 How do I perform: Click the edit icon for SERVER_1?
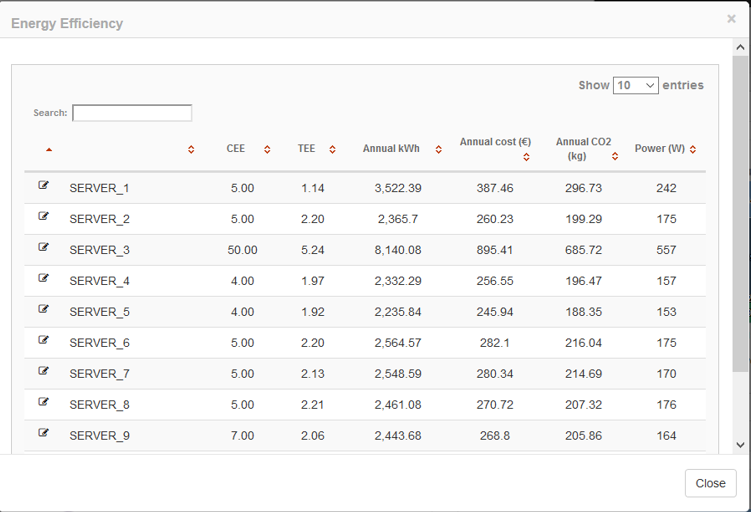tap(43, 185)
